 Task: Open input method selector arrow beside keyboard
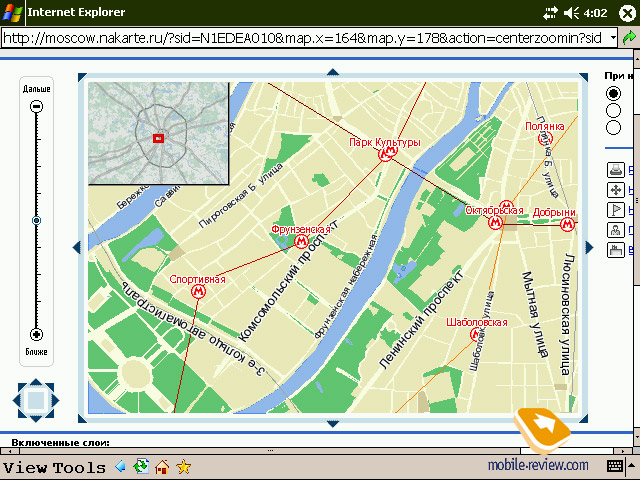click(631, 466)
